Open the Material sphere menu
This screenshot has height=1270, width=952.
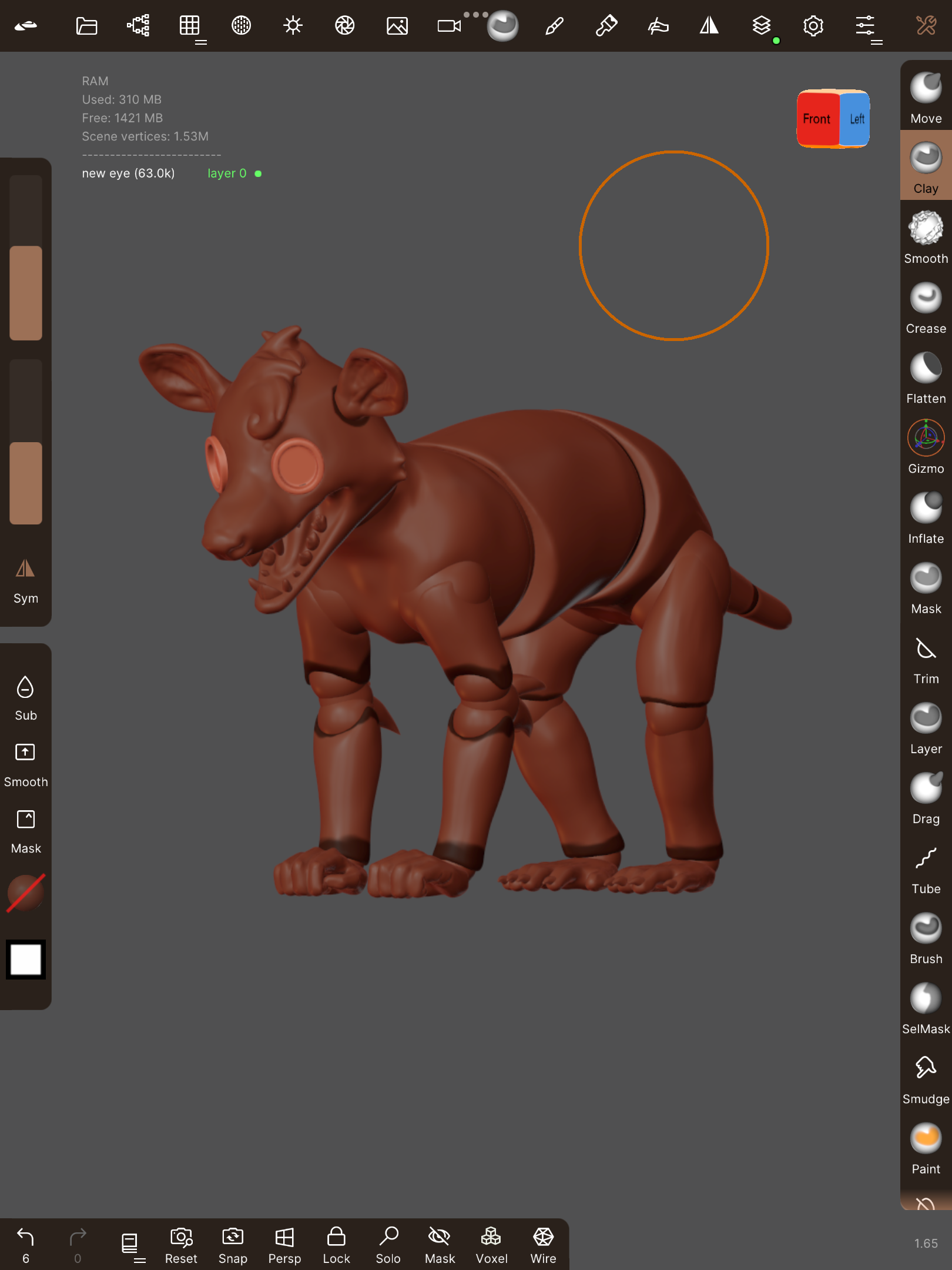[x=242, y=26]
